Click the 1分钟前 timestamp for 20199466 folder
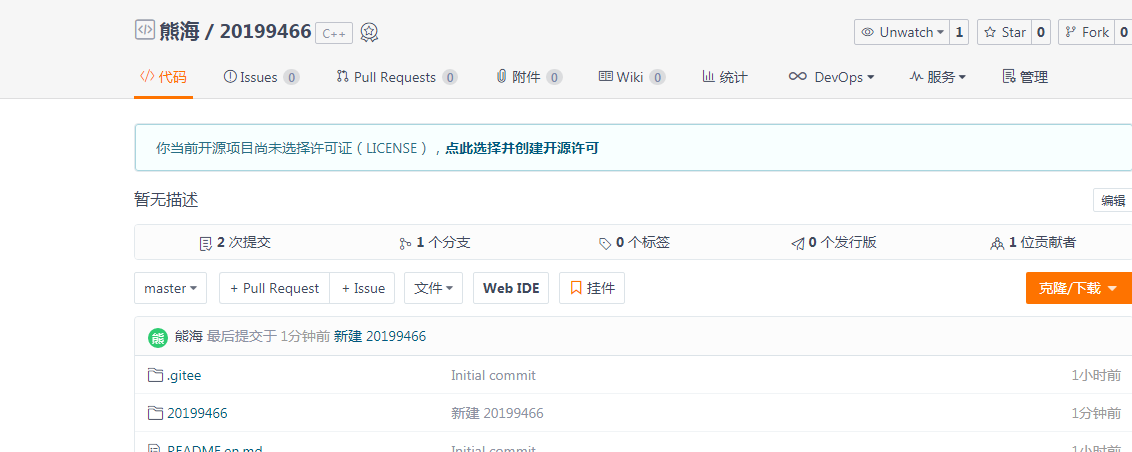This screenshot has height=452, width=1132. [x=1096, y=414]
